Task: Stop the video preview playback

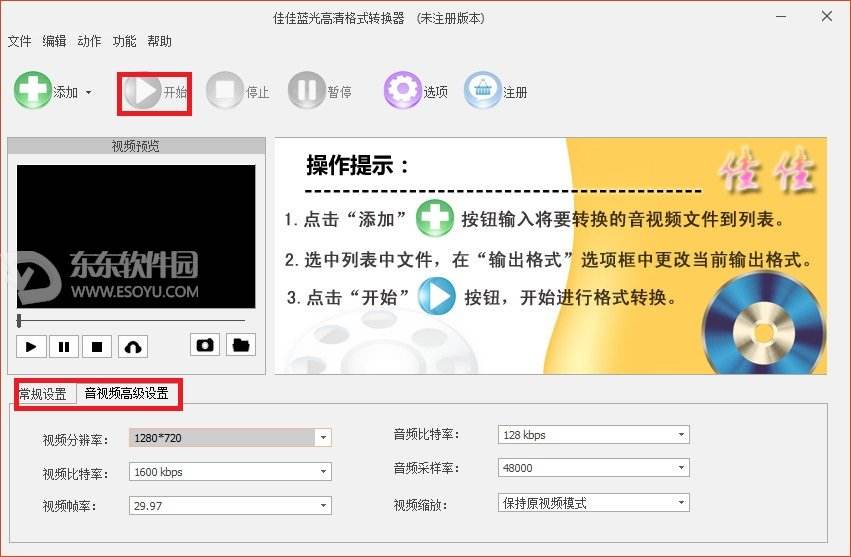Action: (x=97, y=346)
